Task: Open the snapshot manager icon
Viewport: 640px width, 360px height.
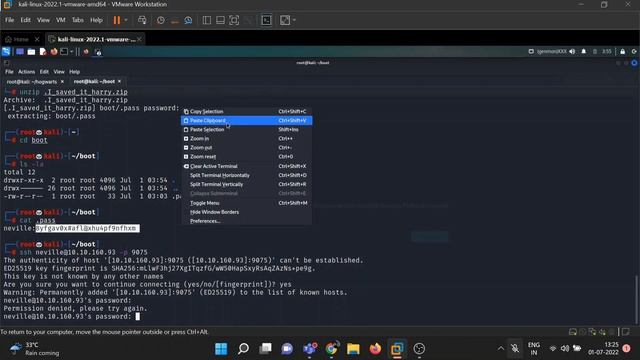Action: click(188, 20)
